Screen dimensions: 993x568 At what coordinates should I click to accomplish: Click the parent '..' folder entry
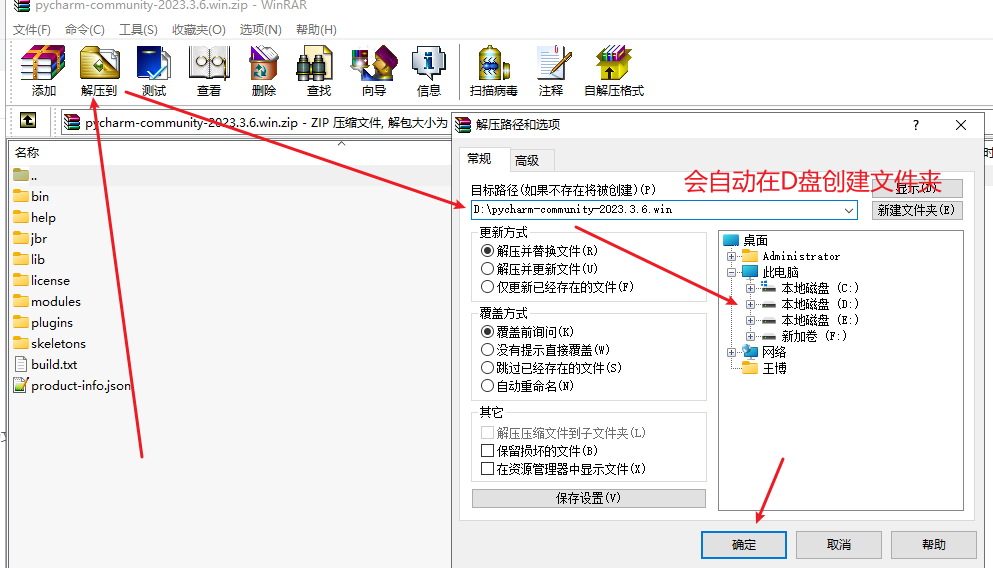coord(25,175)
